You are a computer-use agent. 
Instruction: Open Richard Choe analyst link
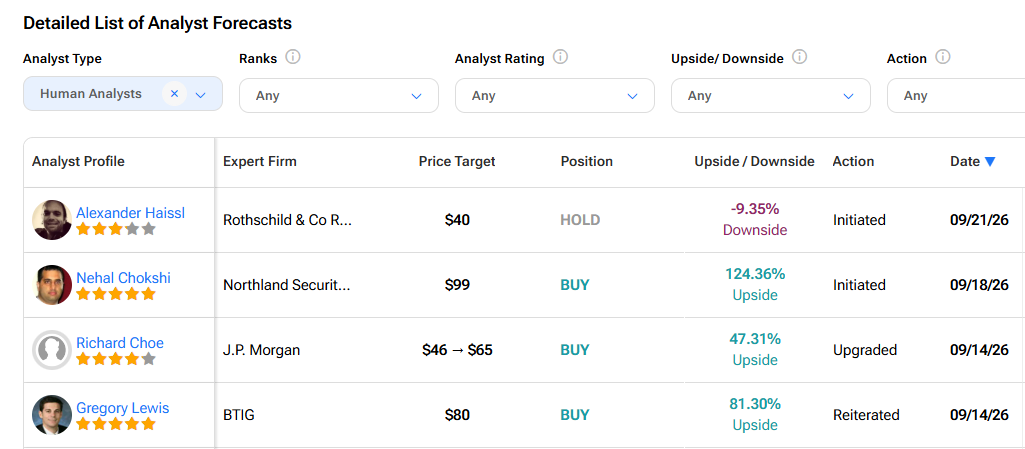pyautogui.click(x=120, y=342)
